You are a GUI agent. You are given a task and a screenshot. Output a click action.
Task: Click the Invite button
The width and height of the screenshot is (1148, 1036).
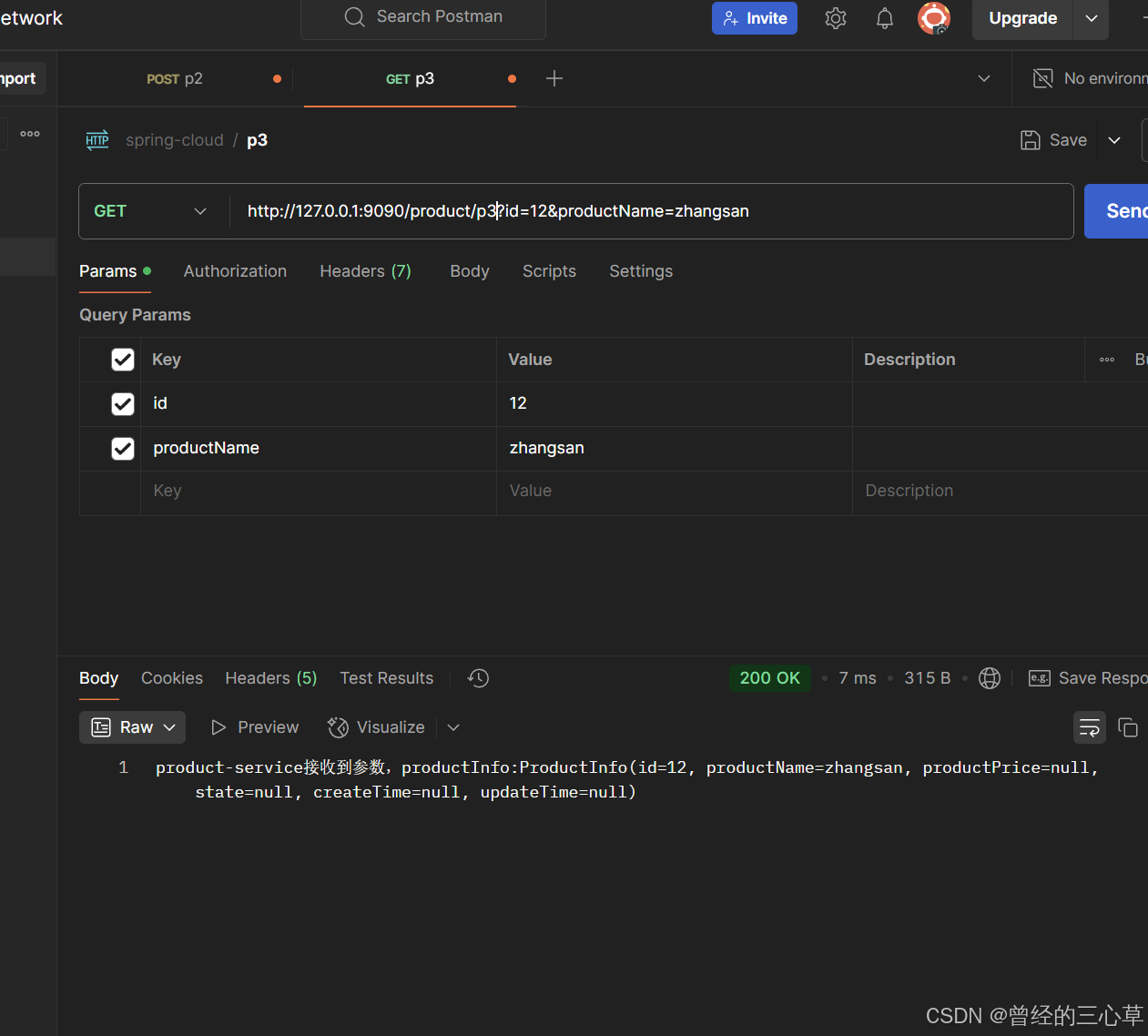coord(755,18)
